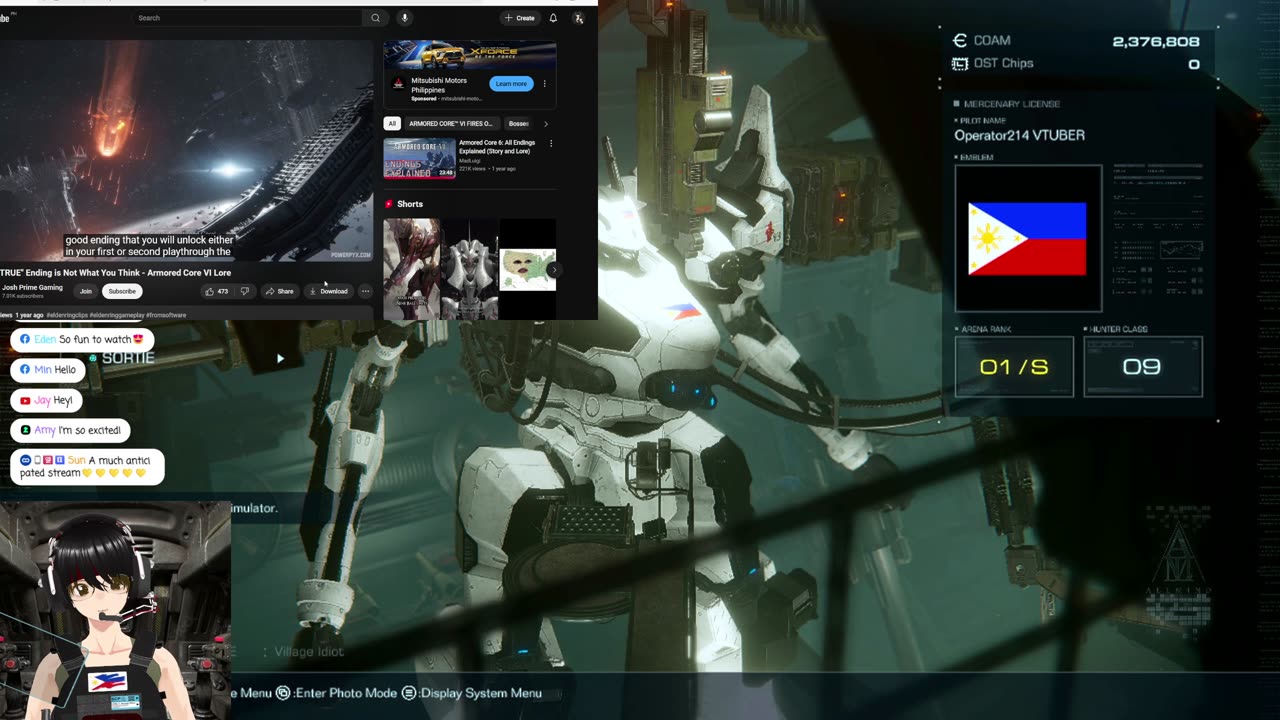Viewport: 1280px width, 720px height.
Task: Click the YouTube video player frame
Action: pos(186,150)
